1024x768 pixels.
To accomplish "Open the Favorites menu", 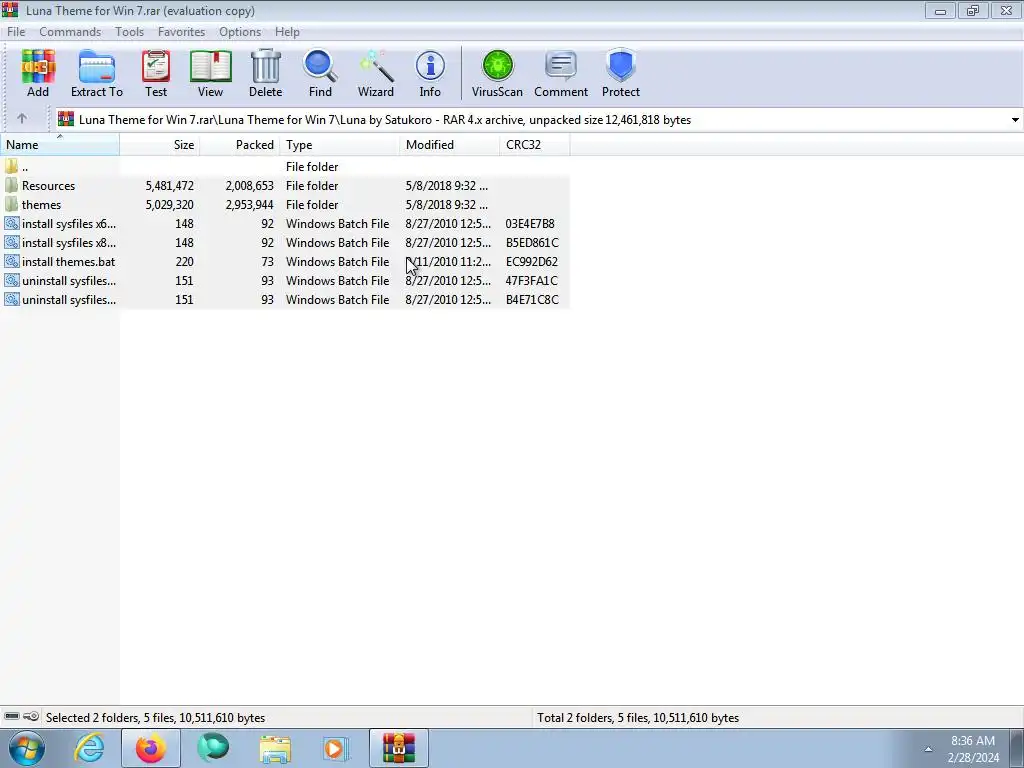I will point(181,31).
